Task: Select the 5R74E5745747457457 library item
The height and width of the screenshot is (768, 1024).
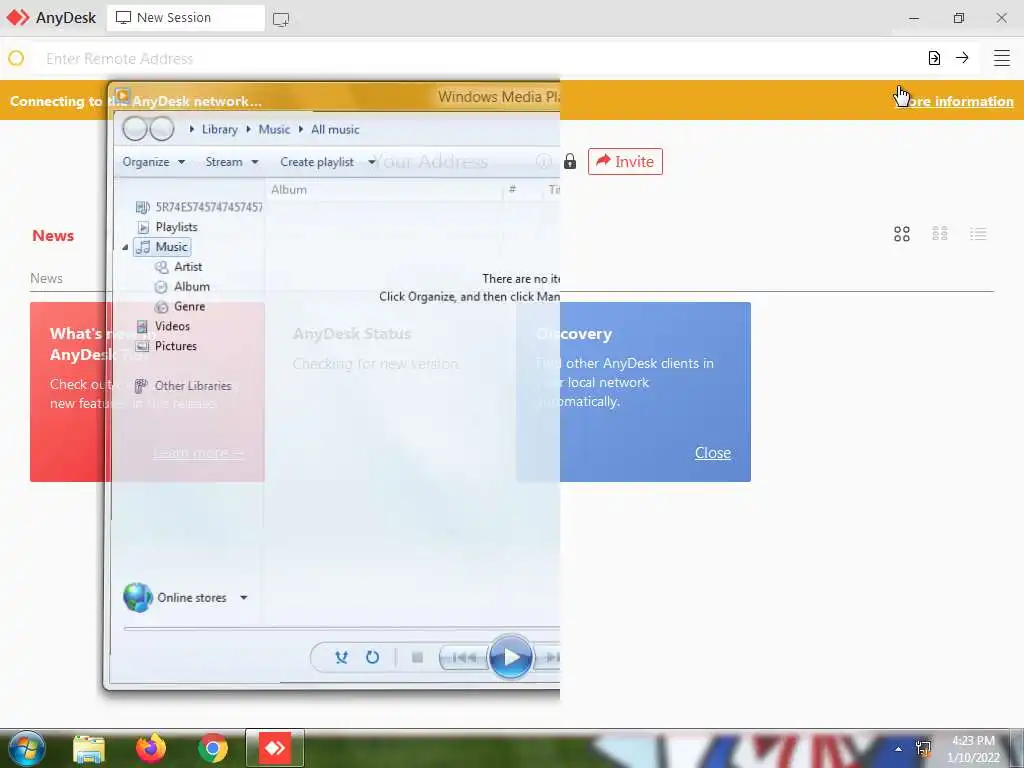Action: (x=199, y=207)
